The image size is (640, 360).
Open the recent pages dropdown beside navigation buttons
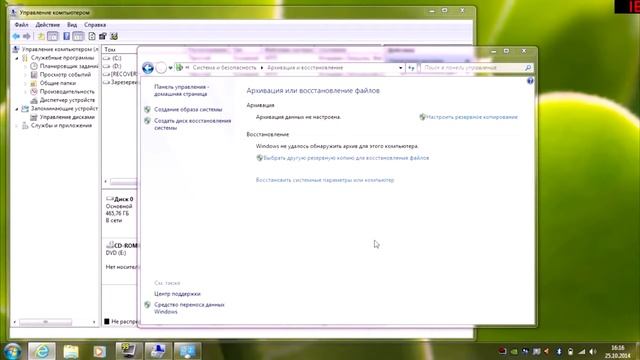(170, 68)
